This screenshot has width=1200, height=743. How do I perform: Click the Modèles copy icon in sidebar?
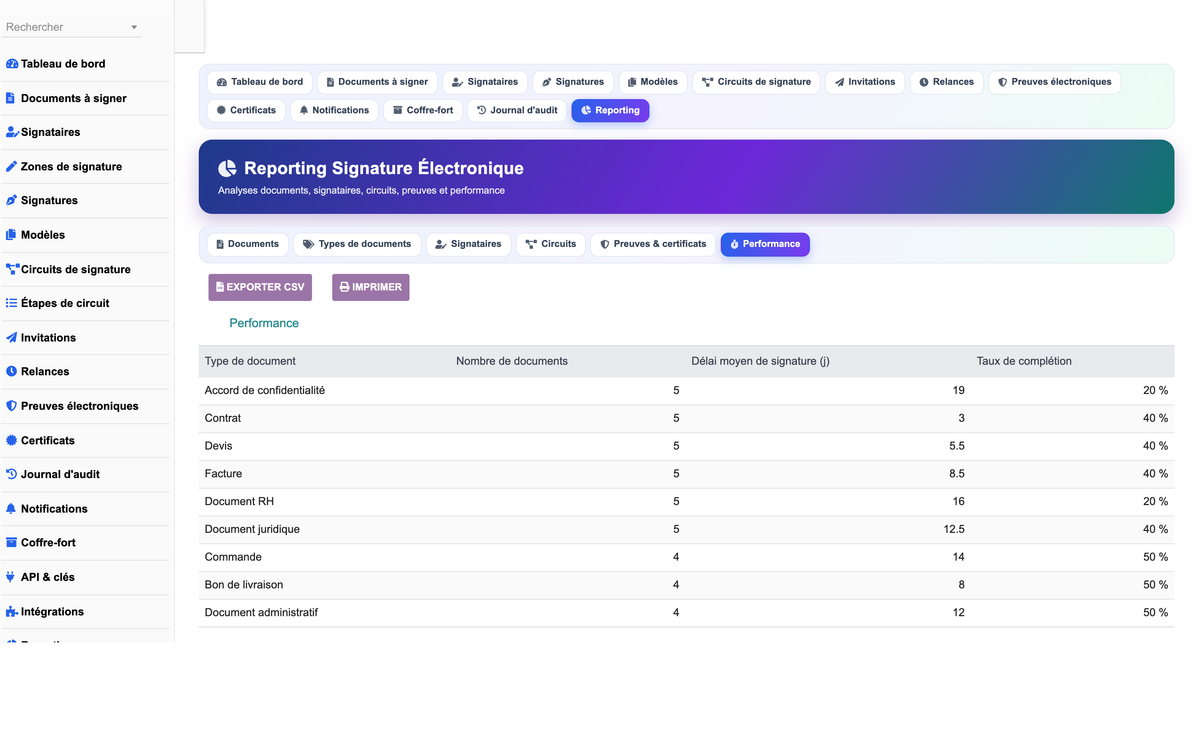click(x=12, y=235)
